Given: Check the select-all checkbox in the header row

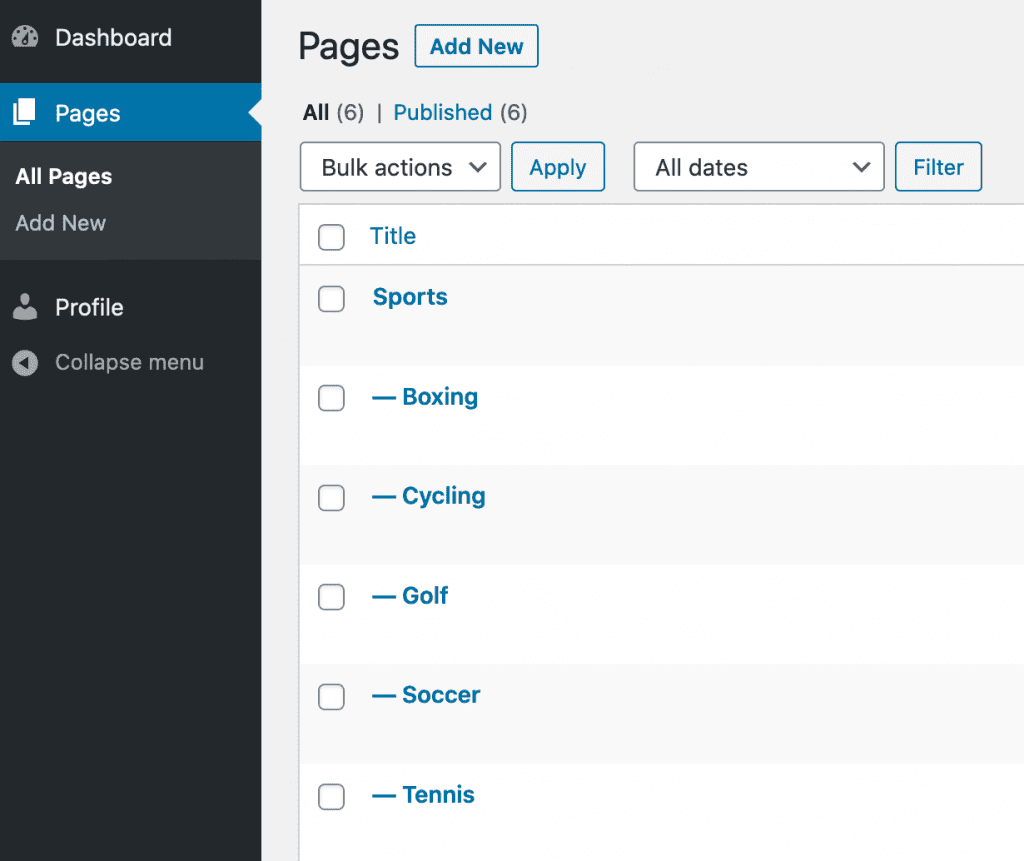Looking at the screenshot, I should point(331,237).
